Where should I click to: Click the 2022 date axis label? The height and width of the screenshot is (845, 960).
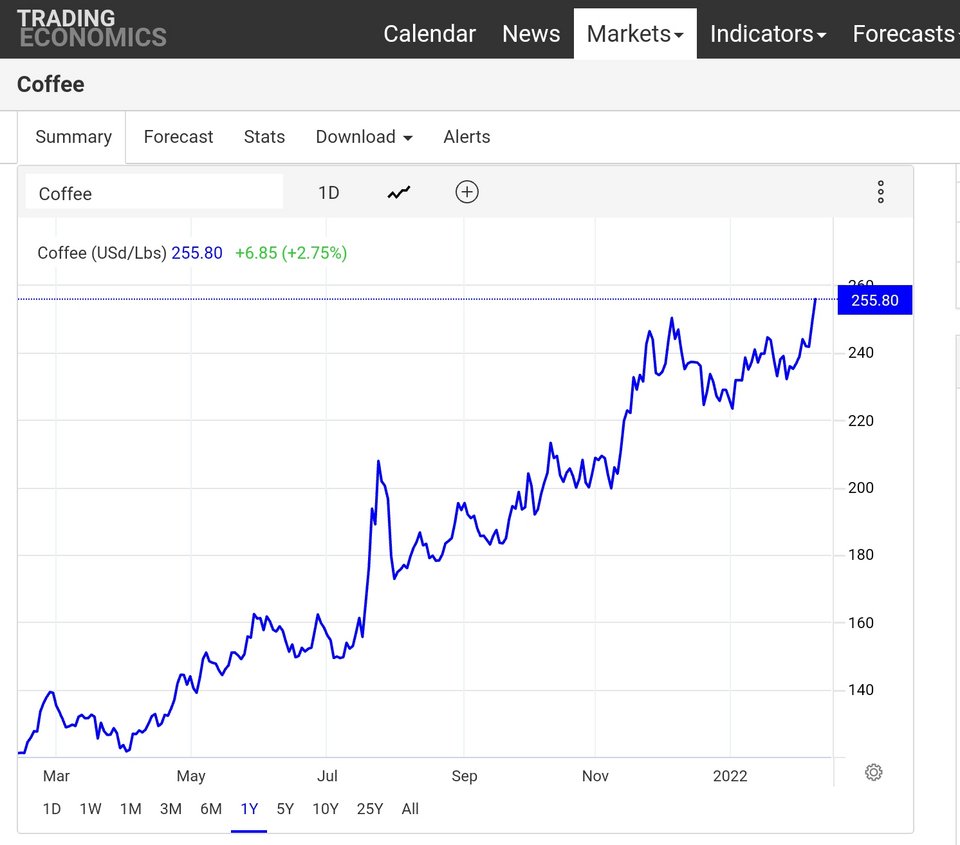(730, 776)
